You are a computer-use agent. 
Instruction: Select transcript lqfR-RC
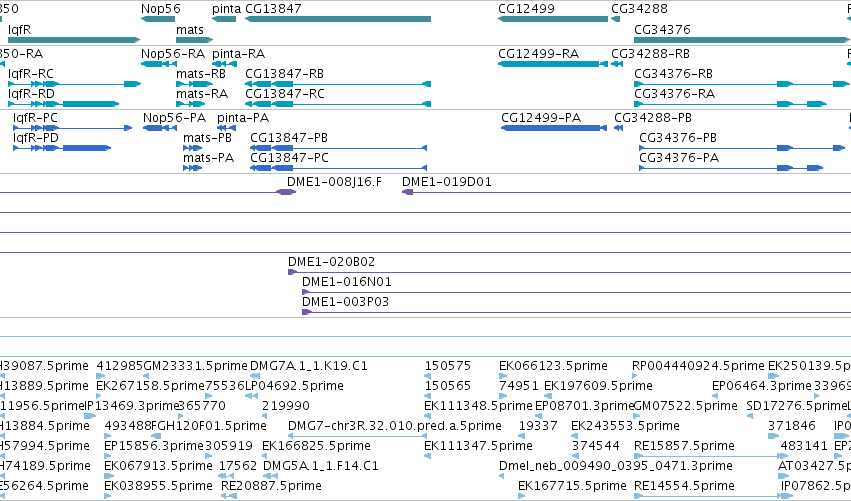point(74,84)
